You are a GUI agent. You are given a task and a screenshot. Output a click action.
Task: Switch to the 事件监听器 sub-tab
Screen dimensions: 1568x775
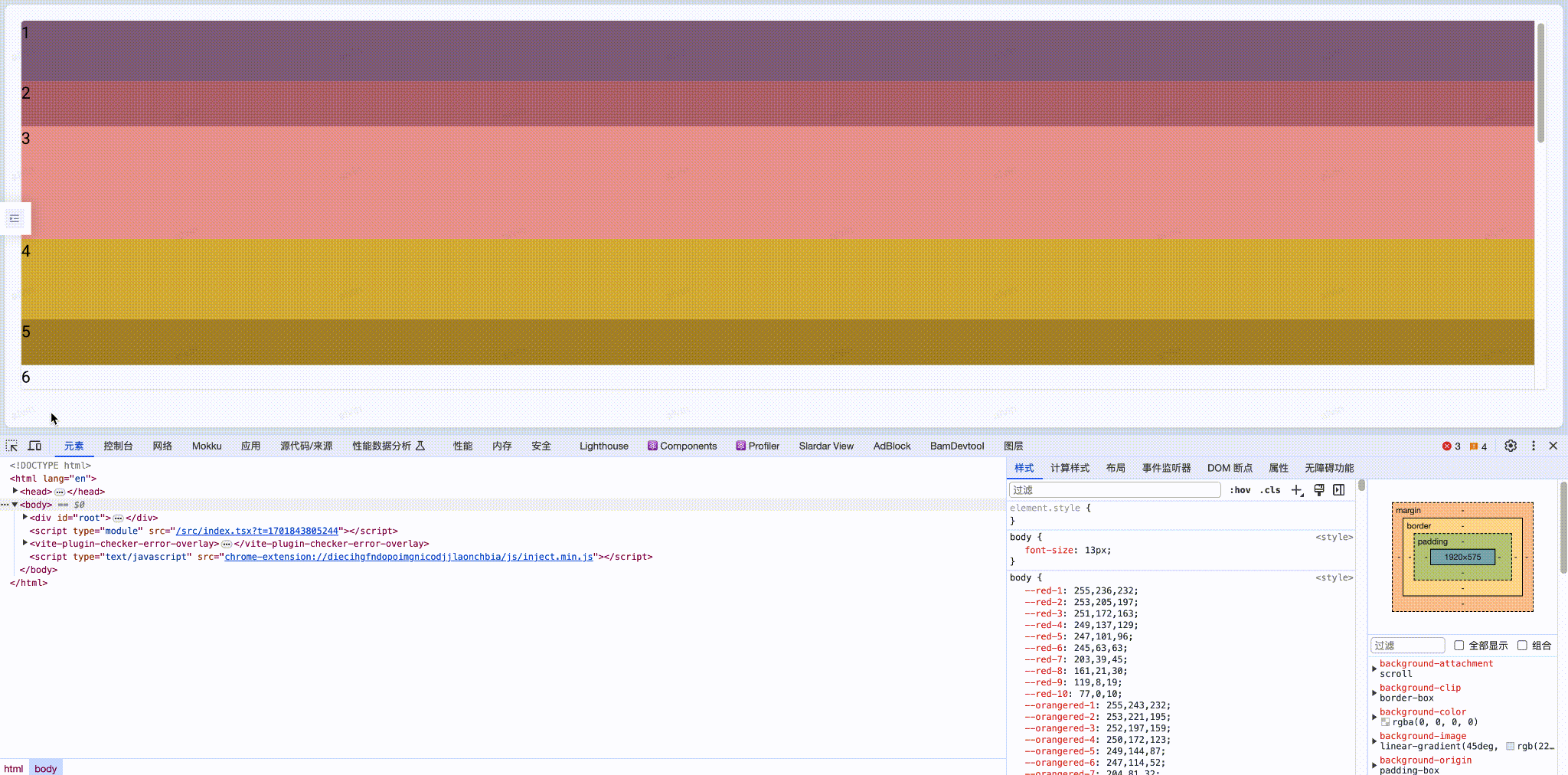(x=1166, y=468)
